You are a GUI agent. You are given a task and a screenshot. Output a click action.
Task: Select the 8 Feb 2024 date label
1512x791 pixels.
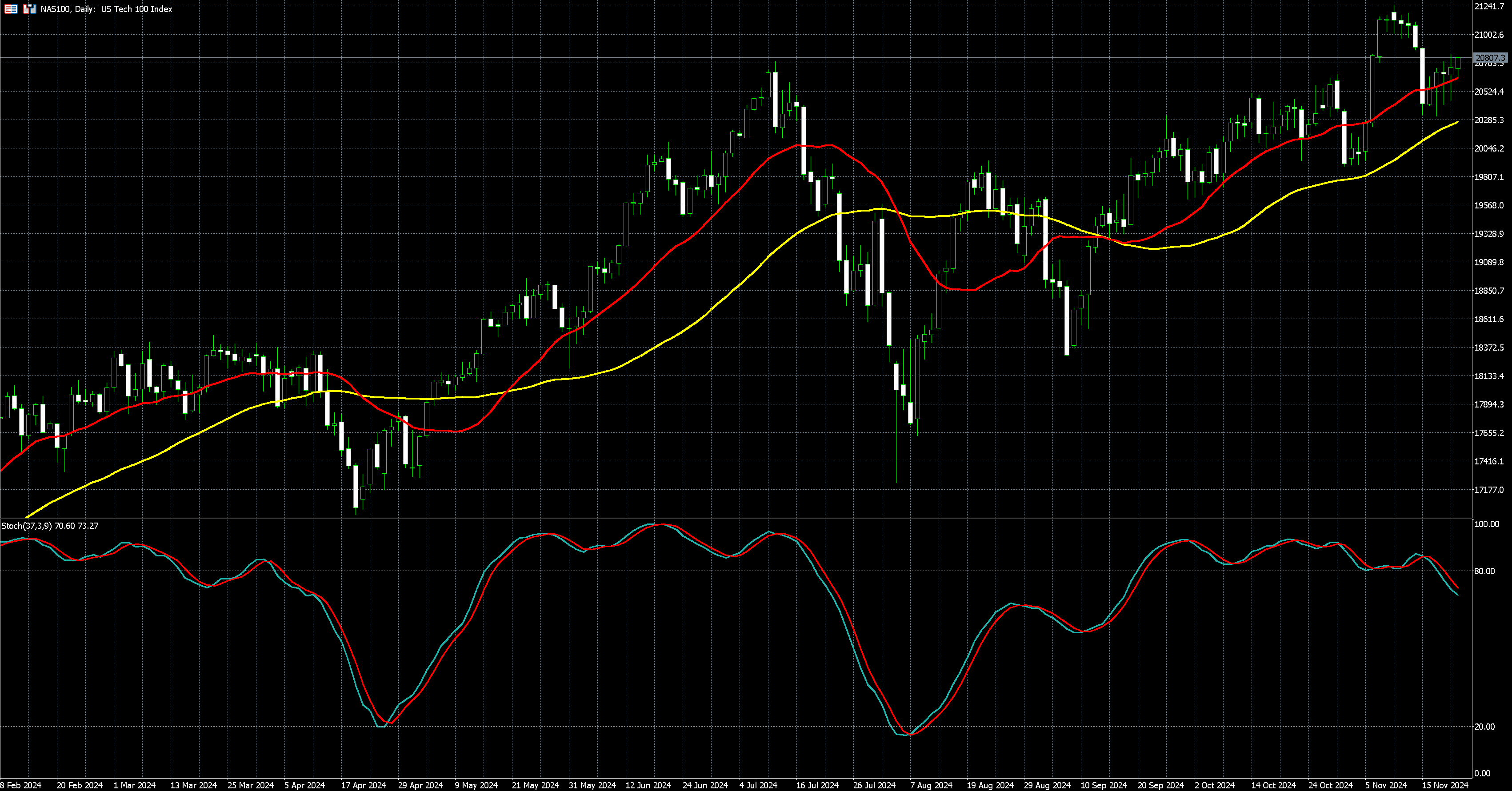[21, 785]
